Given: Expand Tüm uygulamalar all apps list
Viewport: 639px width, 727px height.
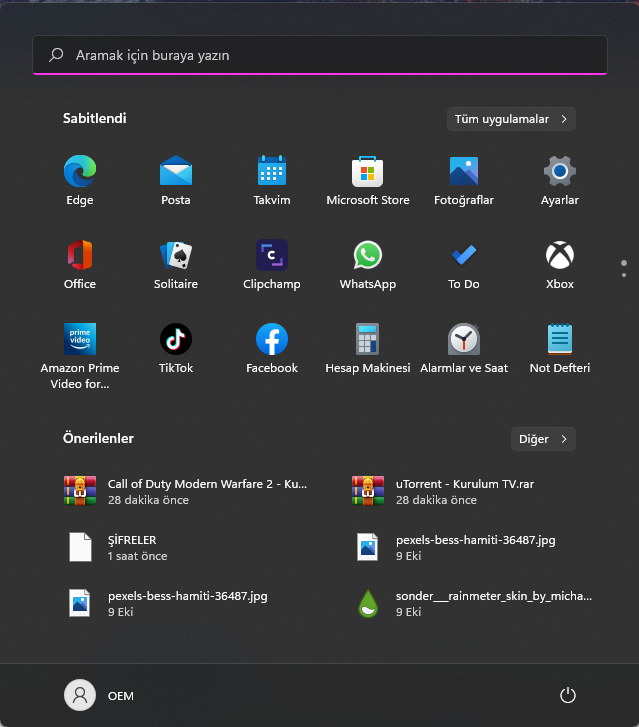Looking at the screenshot, I should [511, 119].
